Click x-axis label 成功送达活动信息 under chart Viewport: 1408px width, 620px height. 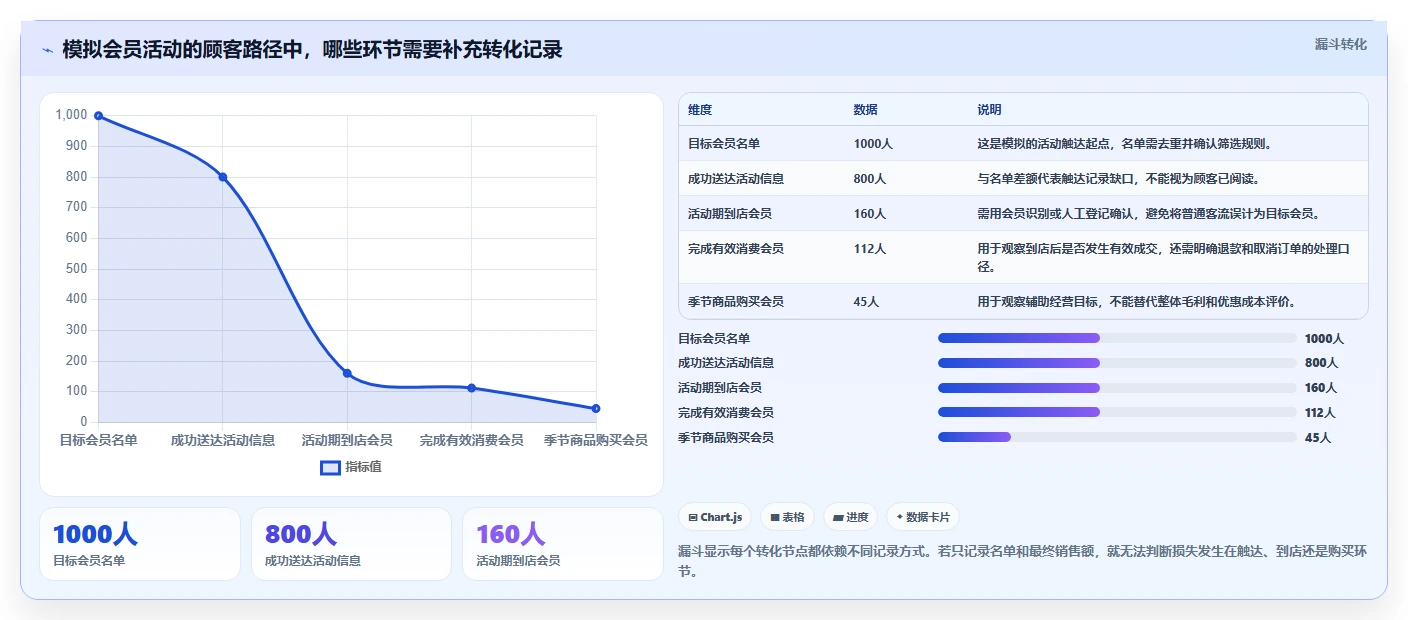tap(223, 440)
